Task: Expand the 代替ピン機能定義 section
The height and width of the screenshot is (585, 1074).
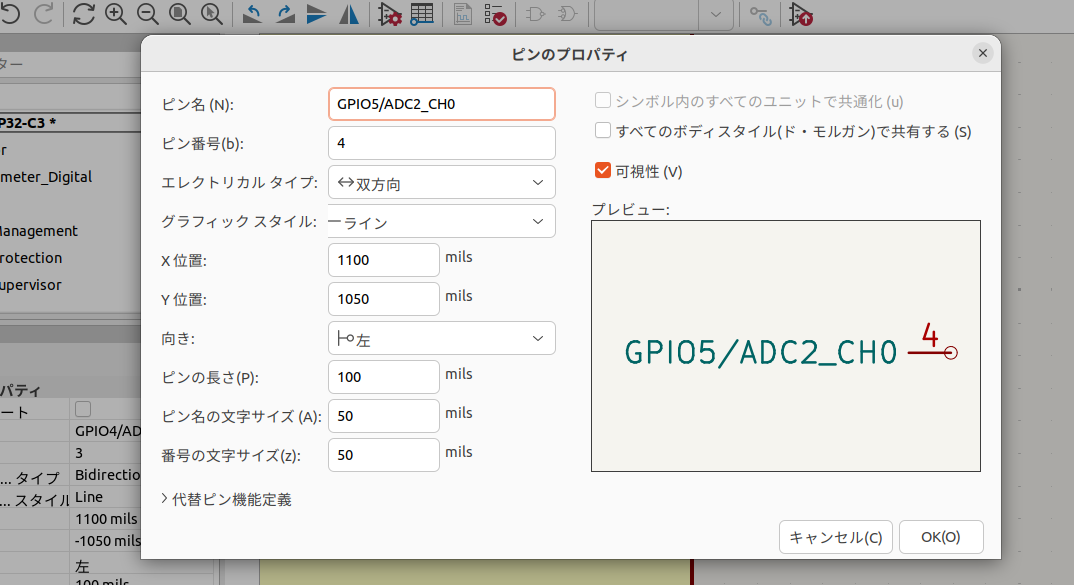Action: [x=226, y=499]
